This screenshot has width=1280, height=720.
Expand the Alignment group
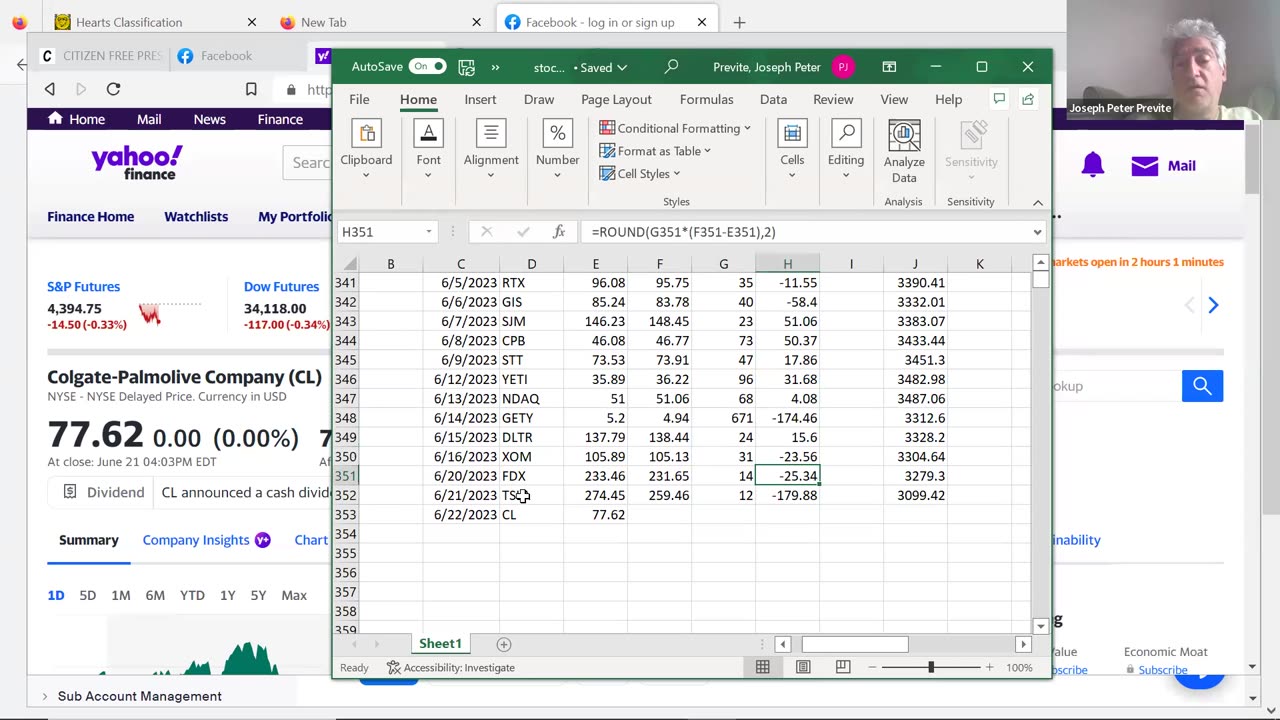tap(491, 150)
